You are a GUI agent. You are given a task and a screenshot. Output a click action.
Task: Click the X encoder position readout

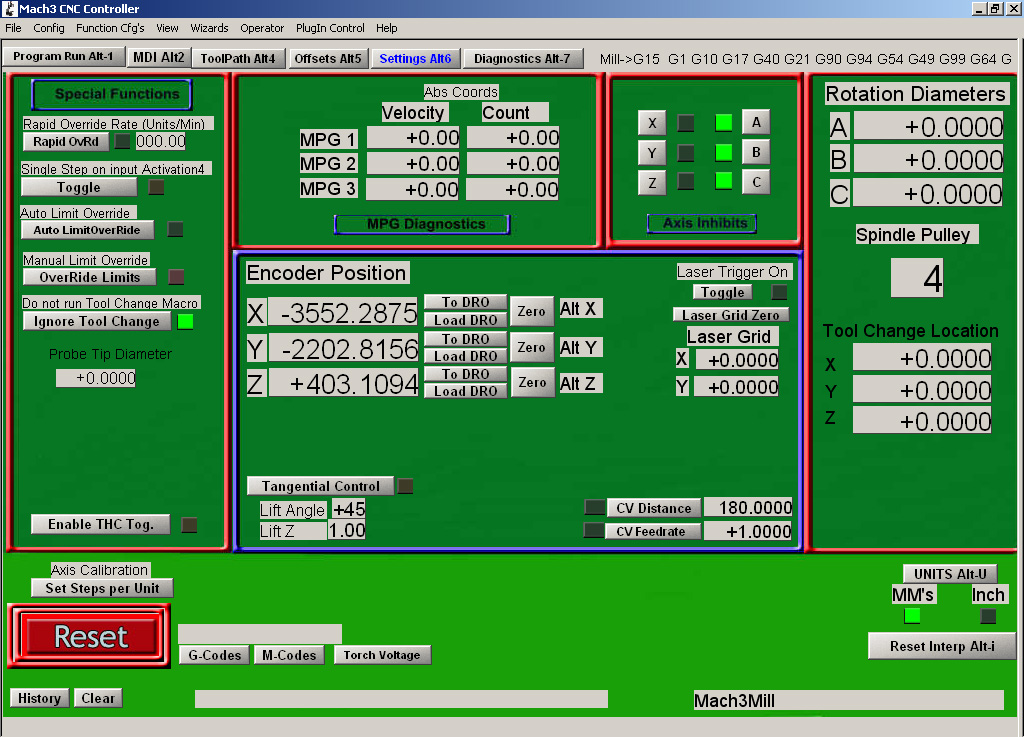click(343, 313)
